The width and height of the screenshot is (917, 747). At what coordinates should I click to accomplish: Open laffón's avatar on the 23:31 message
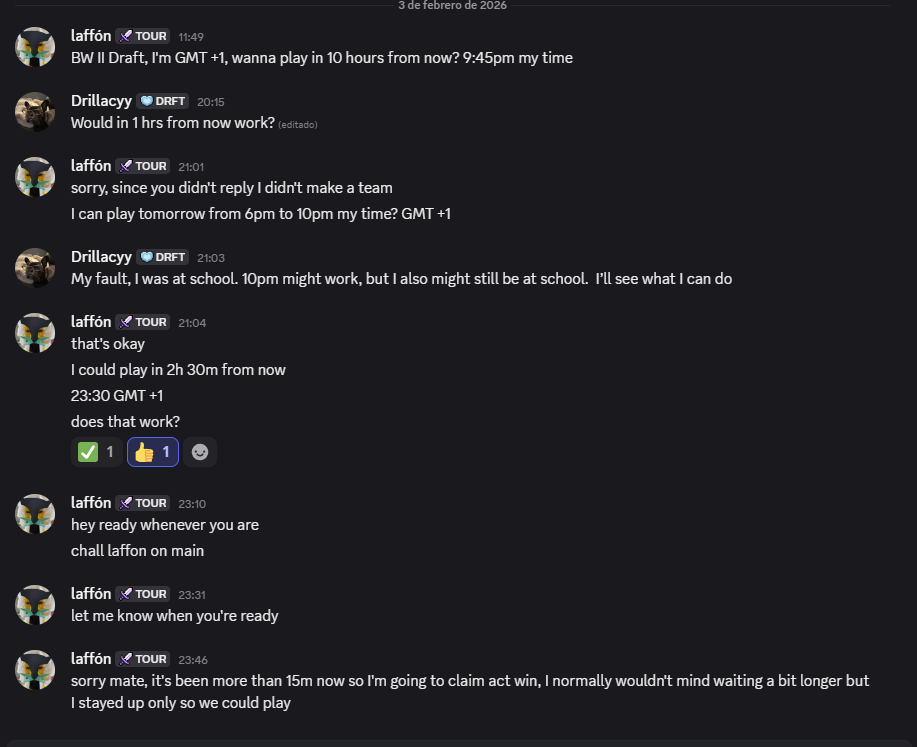click(x=35, y=605)
